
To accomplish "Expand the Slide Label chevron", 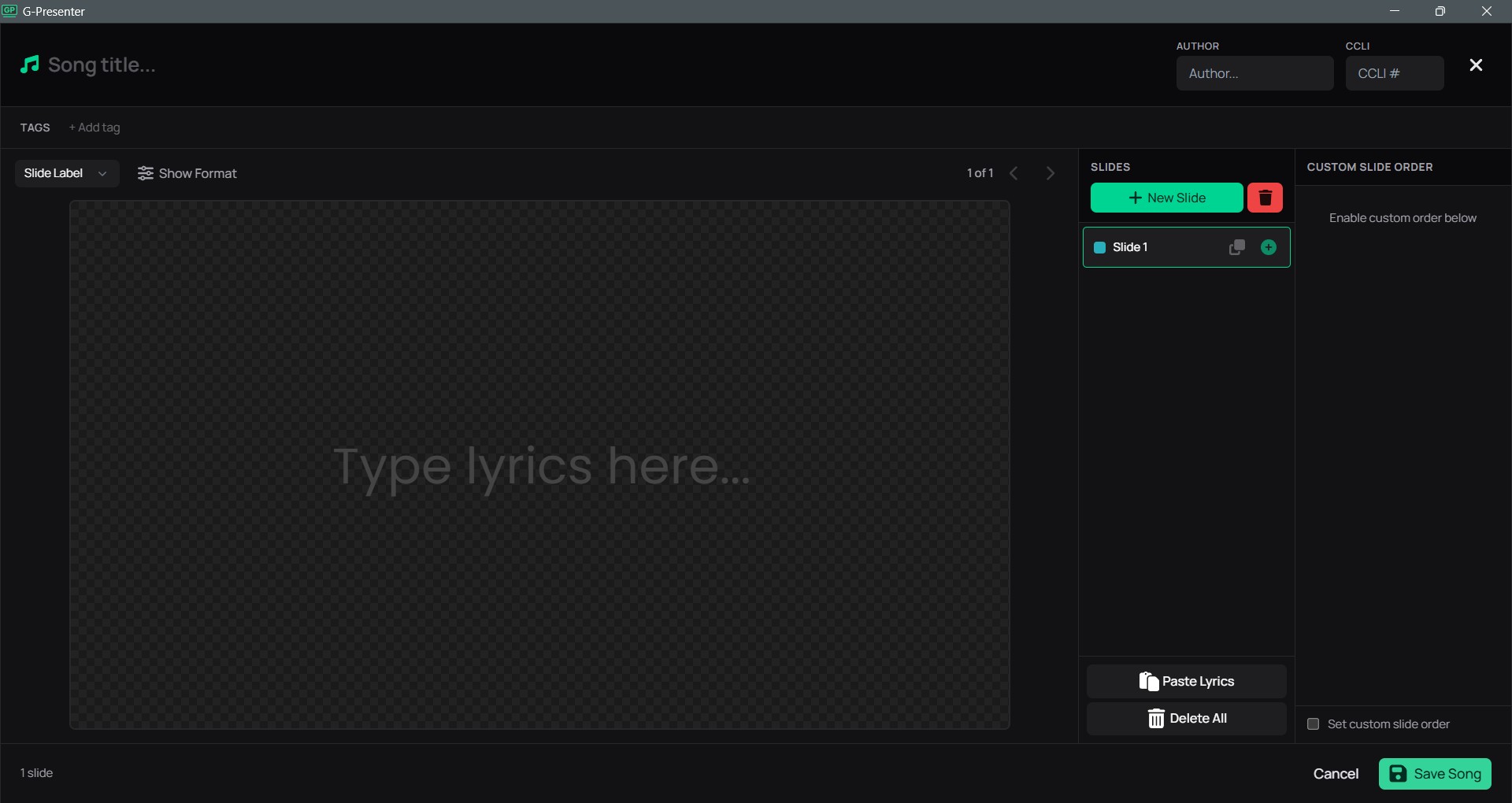I will (x=102, y=174).
